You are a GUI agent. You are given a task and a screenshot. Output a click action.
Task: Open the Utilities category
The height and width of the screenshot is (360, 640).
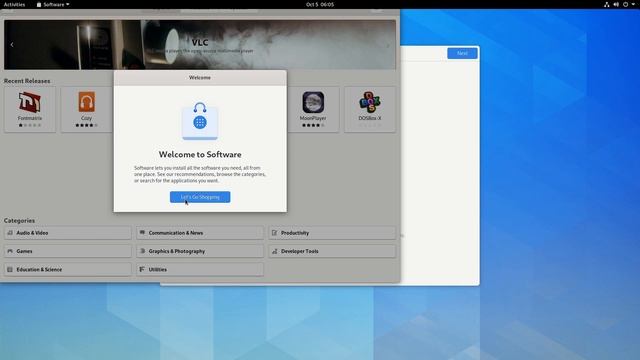pos(200,269)
